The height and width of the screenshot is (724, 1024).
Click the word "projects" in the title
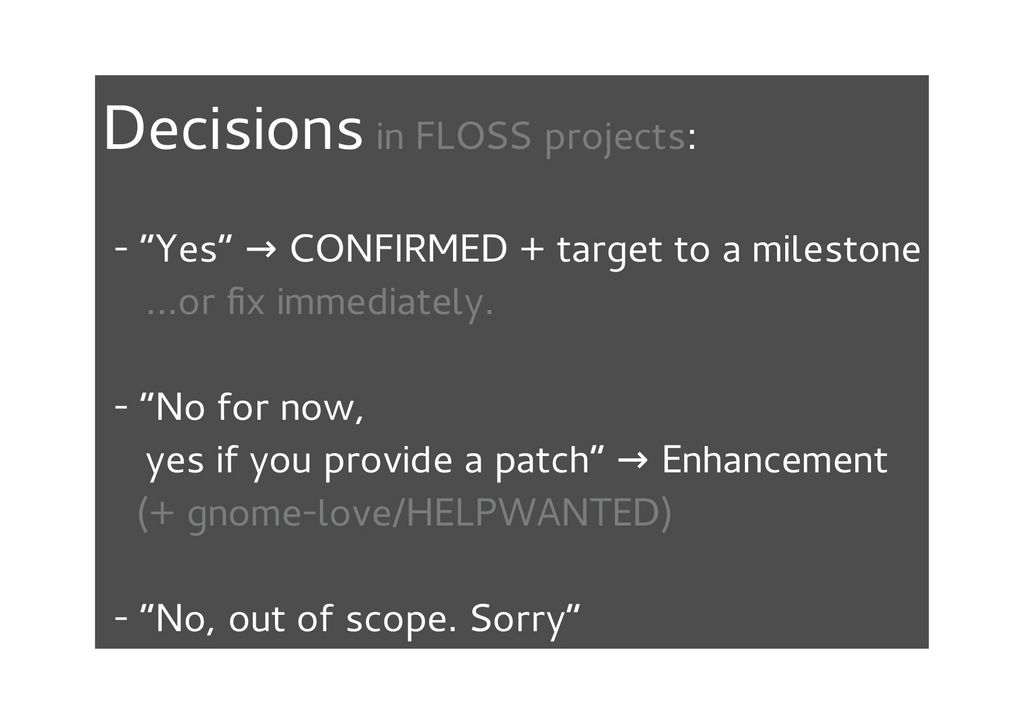614,139
